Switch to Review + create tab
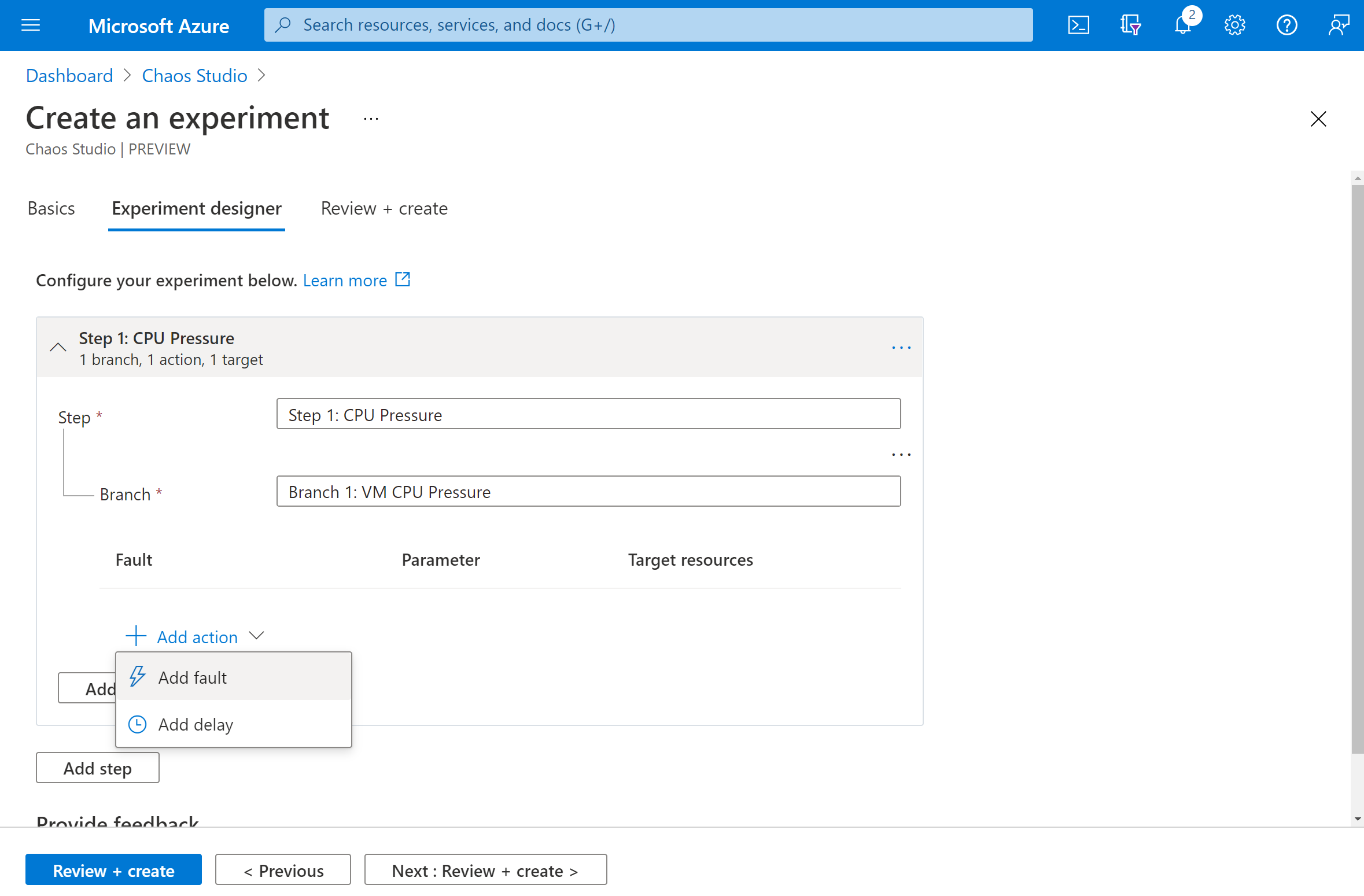This screenshot has height=896, width=1364. coord(383,208)
